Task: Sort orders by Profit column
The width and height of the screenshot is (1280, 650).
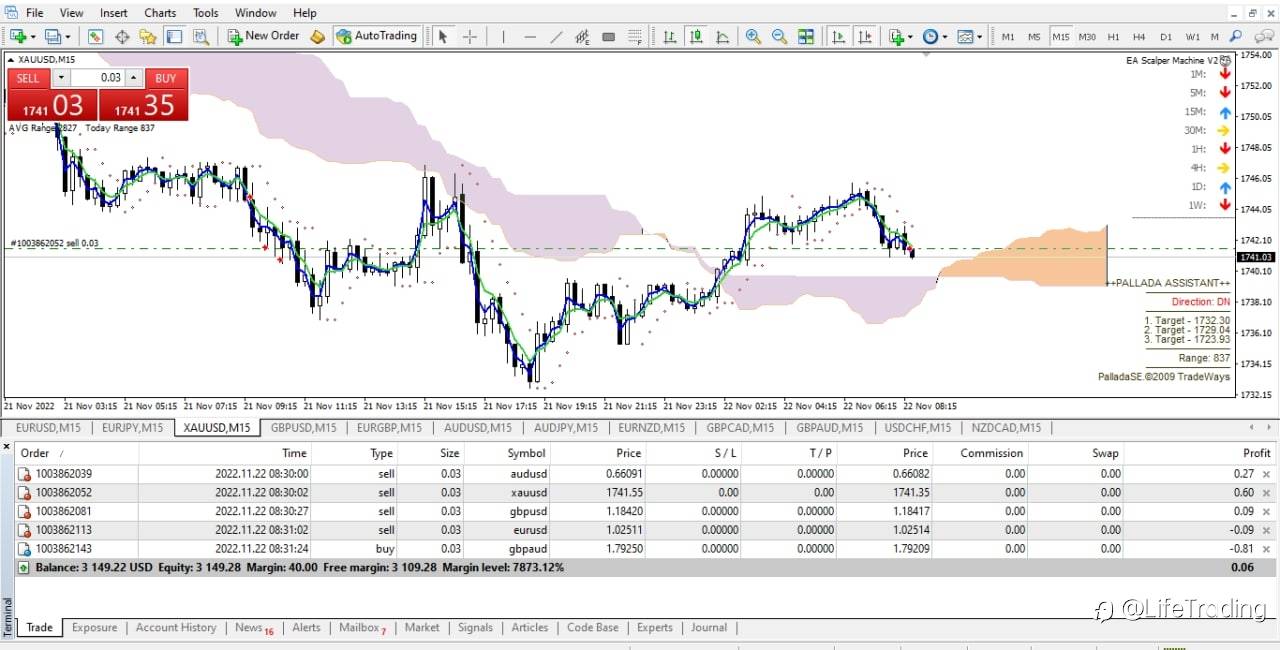Action: click(1256, 453)
